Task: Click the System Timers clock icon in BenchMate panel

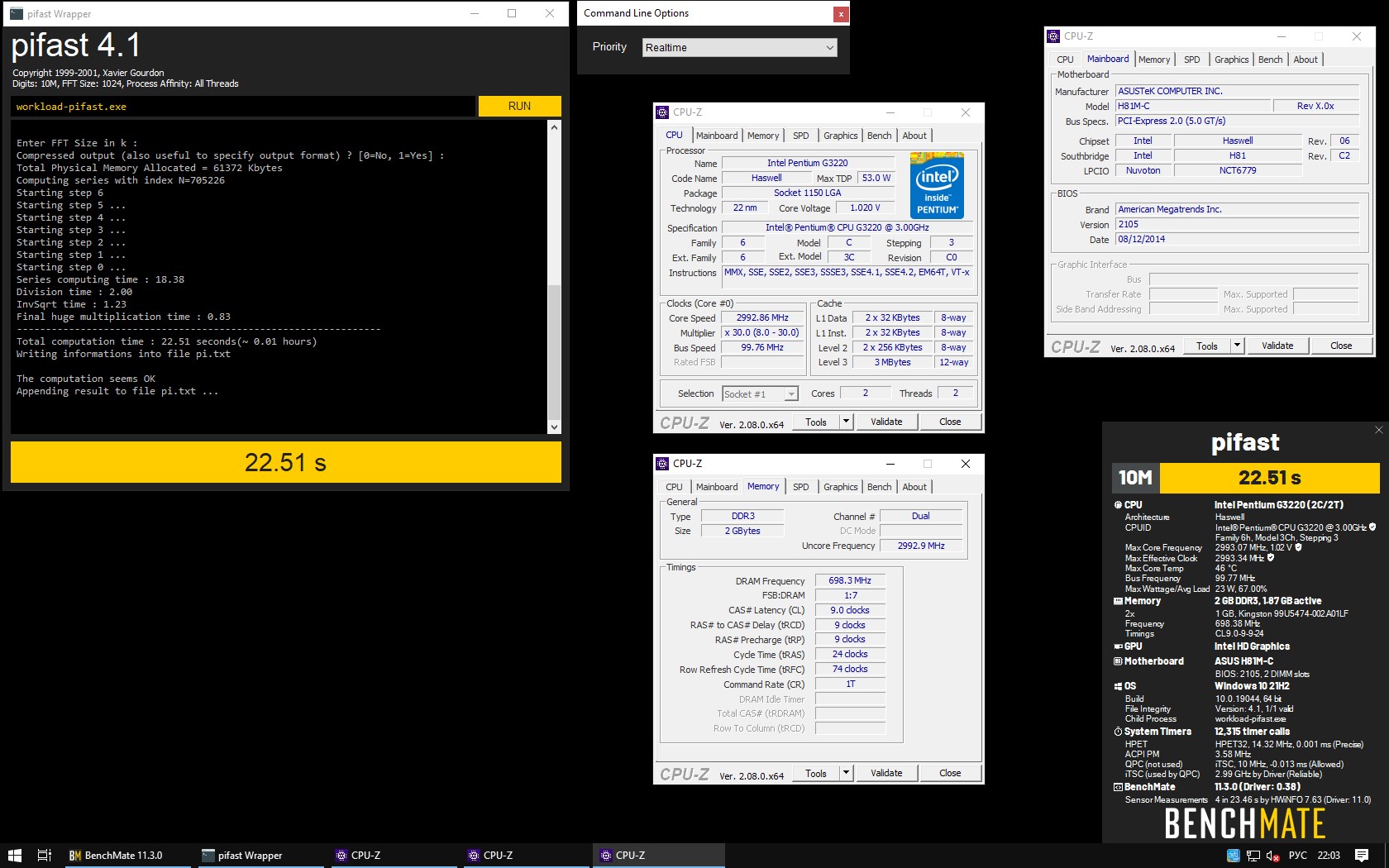Action: point(1118,732)
